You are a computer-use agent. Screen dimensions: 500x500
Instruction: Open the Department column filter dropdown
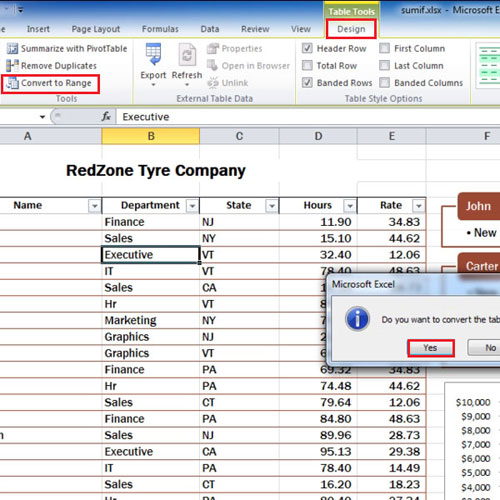pos(192,206)
